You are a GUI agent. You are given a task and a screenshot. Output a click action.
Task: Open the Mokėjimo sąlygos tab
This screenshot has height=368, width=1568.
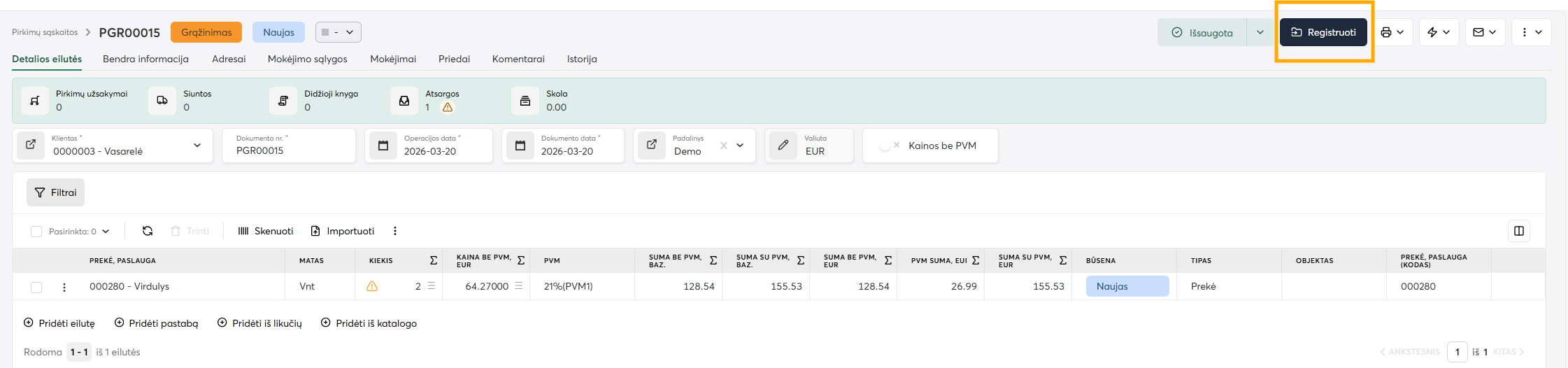307,59
